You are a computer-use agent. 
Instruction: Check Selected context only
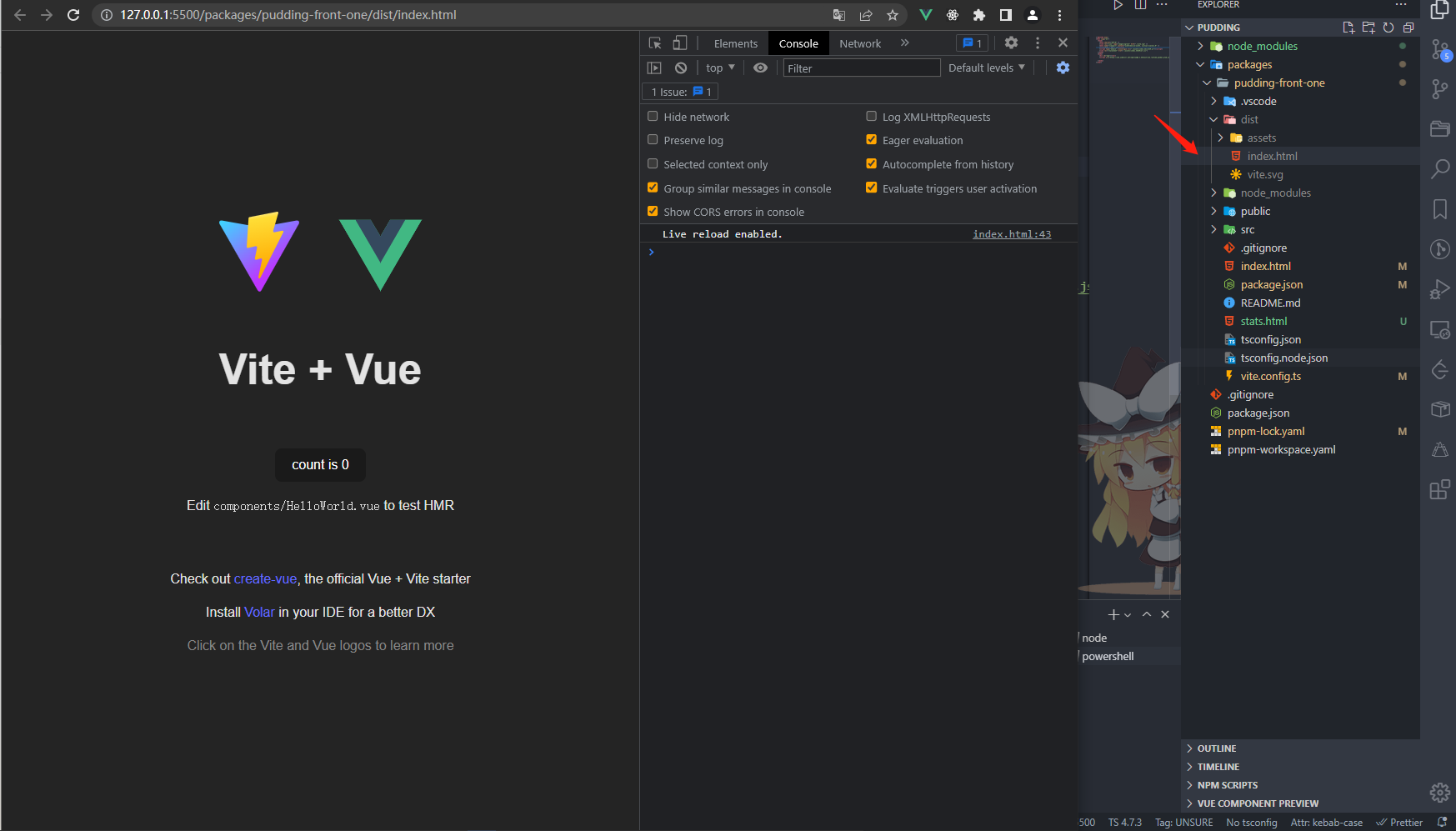(653, 164)
